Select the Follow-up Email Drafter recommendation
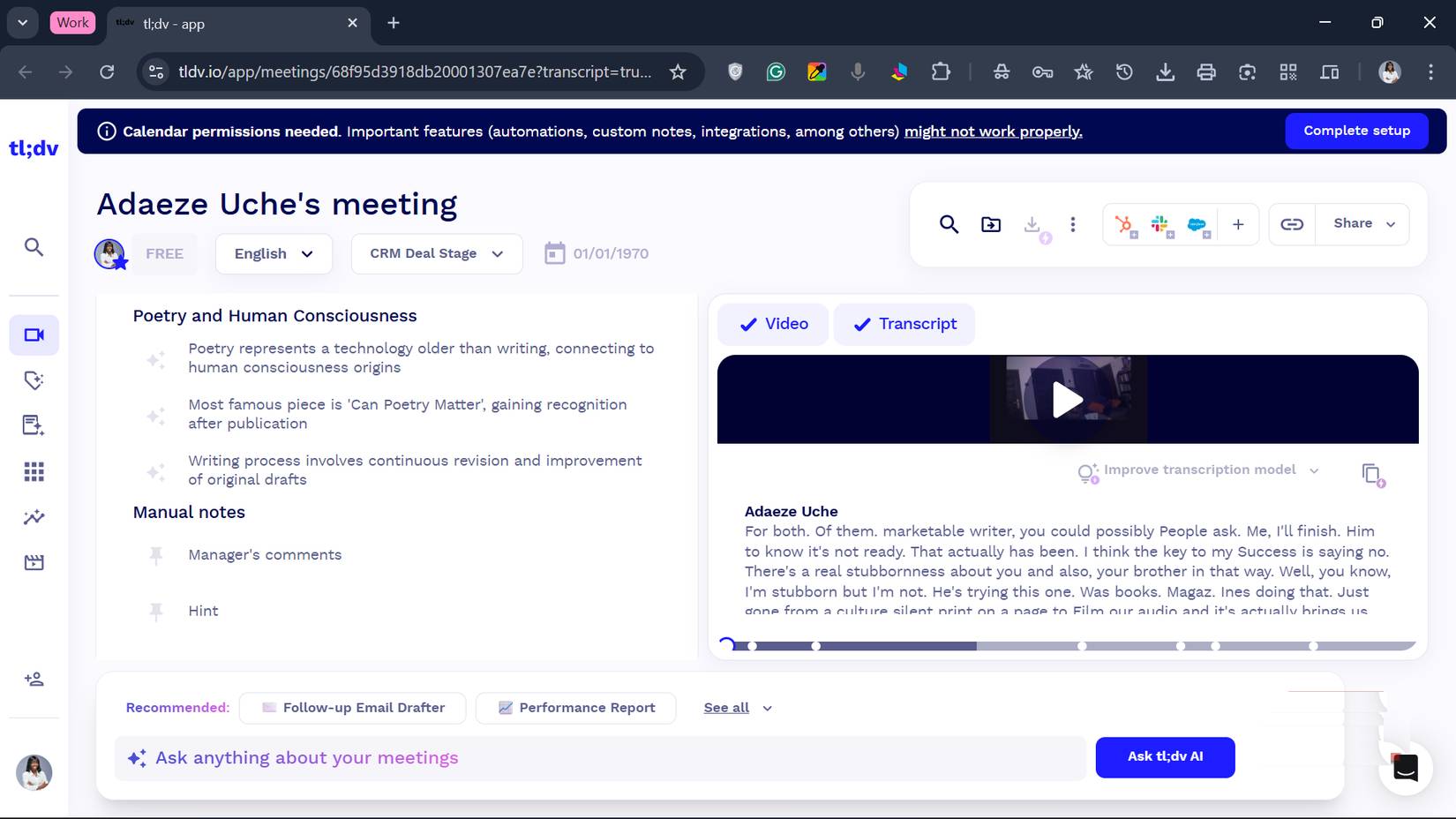Image resolution: width=1456 pixels, height=819 pixels. tap(353, 708)
